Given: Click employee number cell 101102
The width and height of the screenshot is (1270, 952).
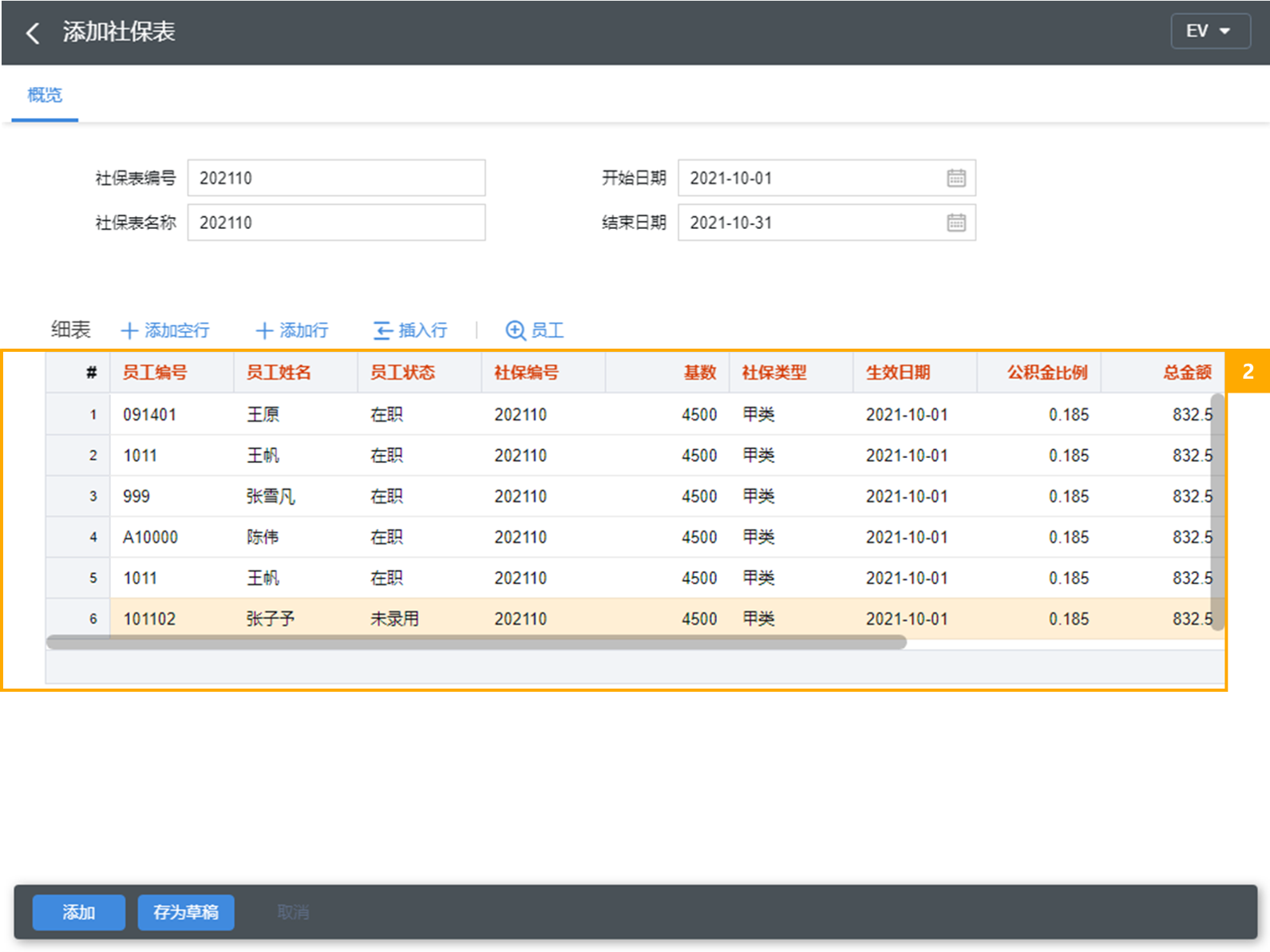Looking at the screenshot, I should point(172,619).
